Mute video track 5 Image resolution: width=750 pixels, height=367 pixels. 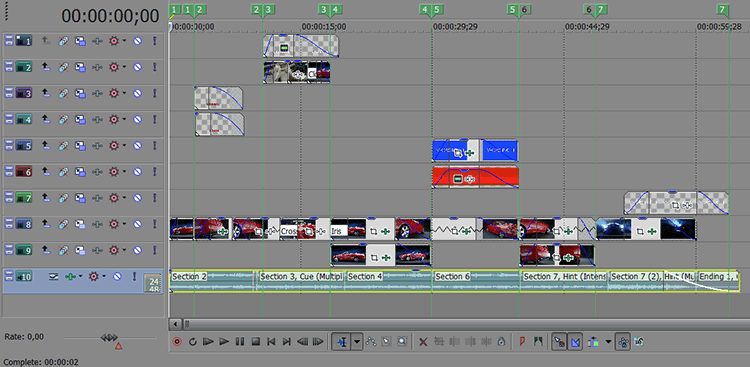(137, 145)
